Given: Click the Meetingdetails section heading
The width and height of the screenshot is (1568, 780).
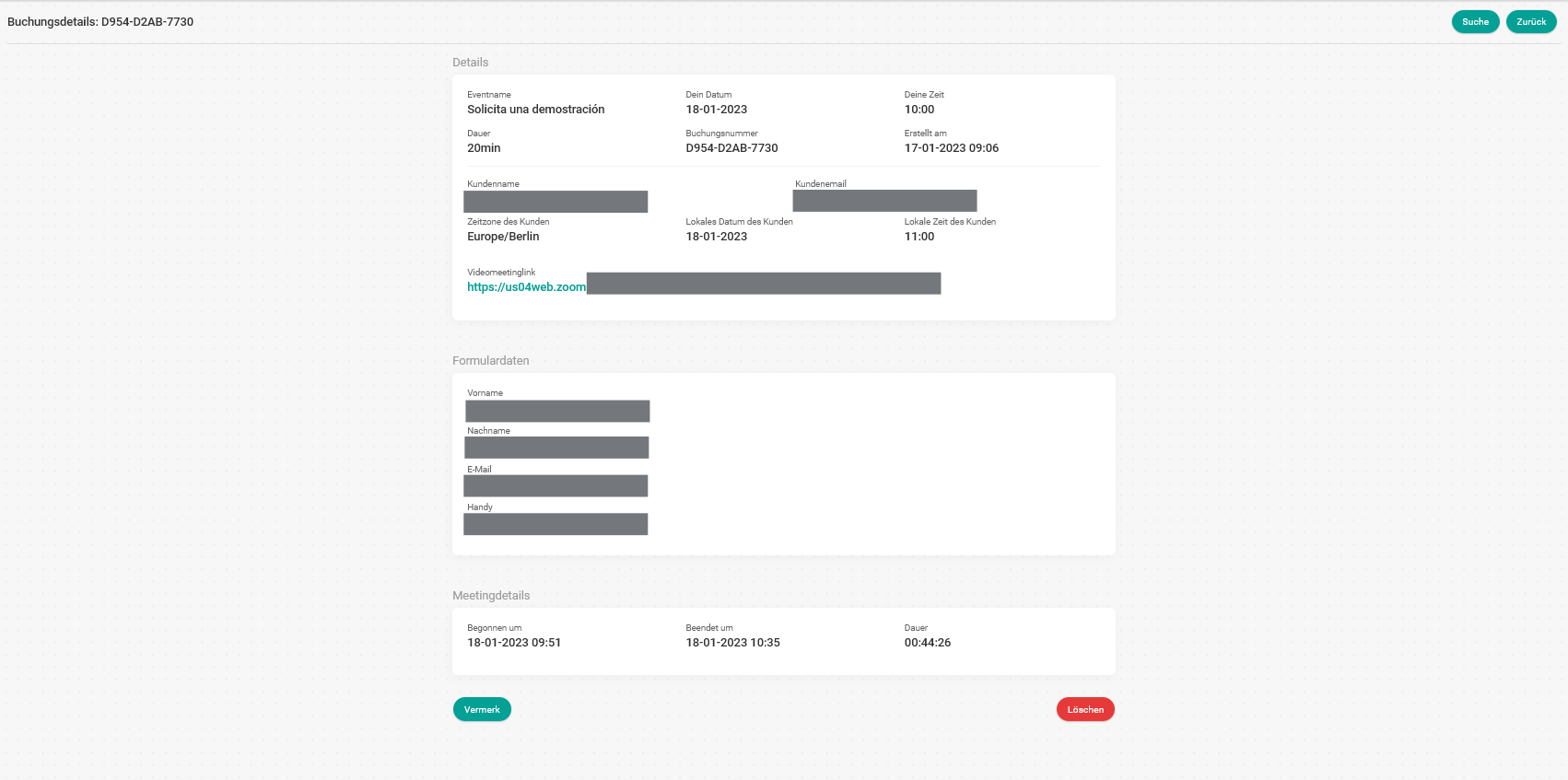Looking at the screenshot, I should [491, 596].
